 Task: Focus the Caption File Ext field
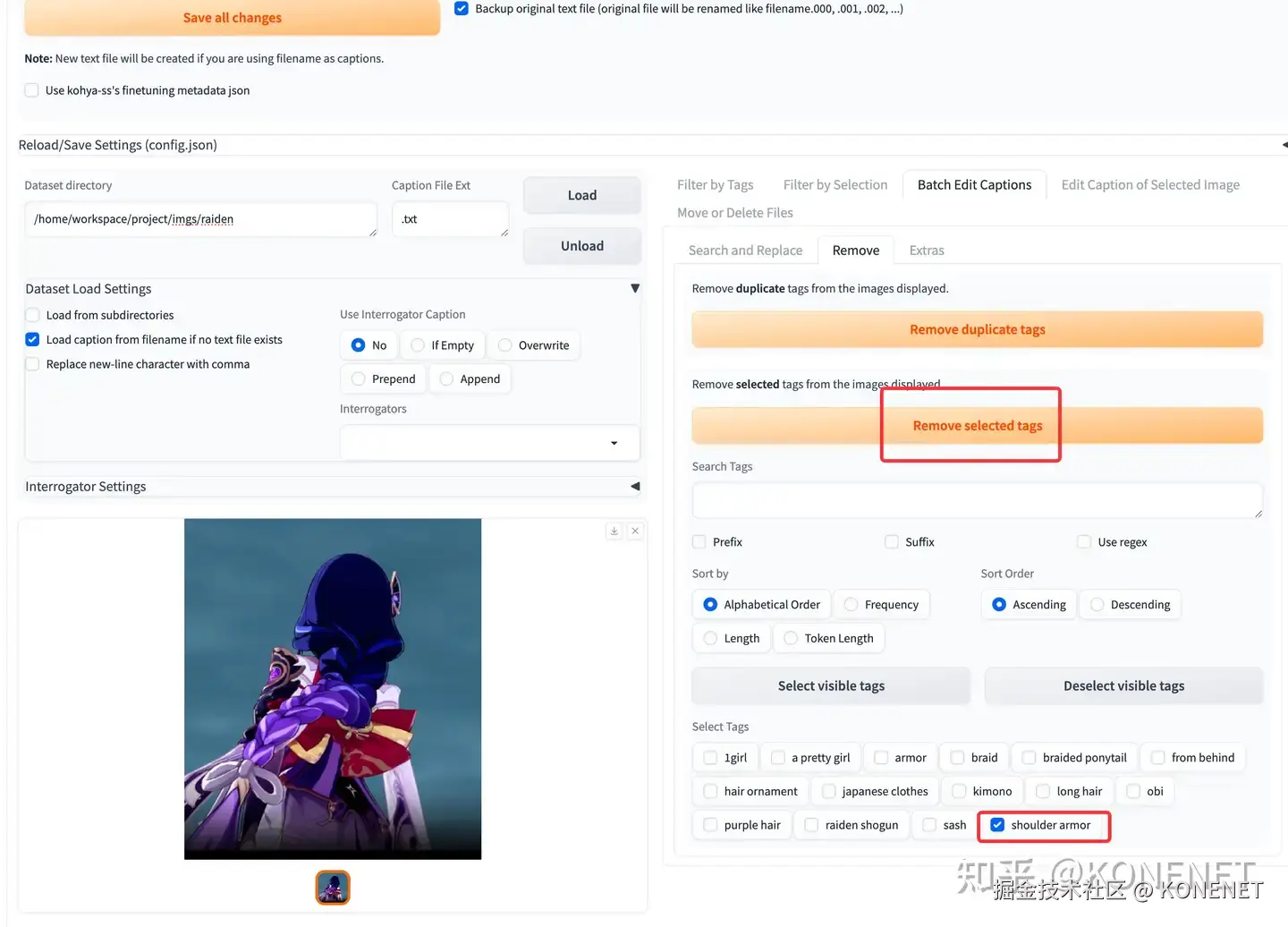pos(451,219)
